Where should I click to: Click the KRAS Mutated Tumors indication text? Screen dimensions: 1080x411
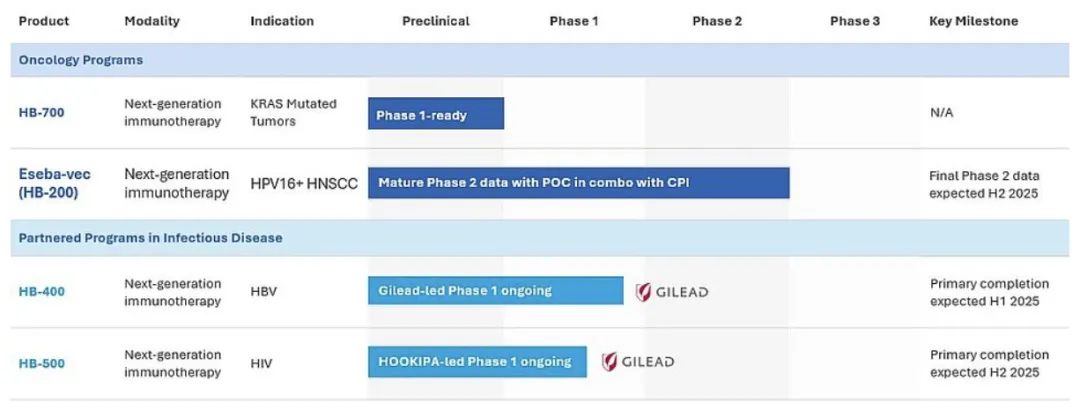click(x=293, y=112)
